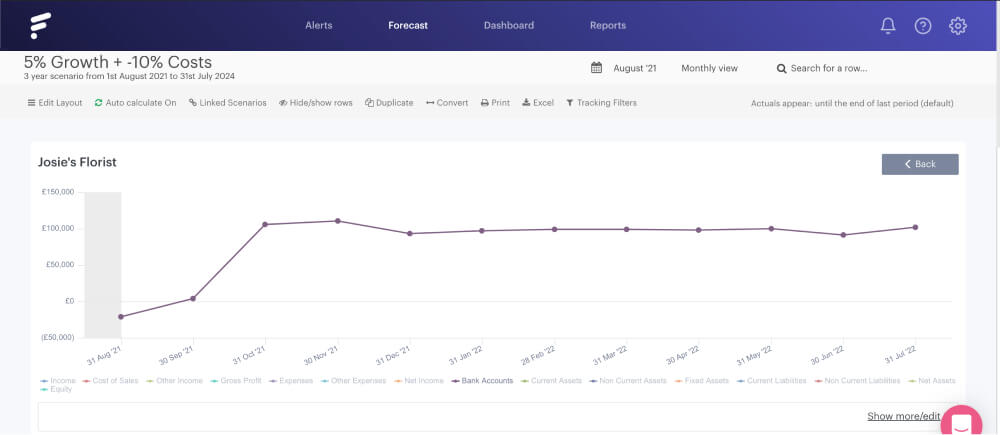The width and height of the screenshot is (1000, 435).
Task: Open the Monthly view dropdown
Action: (709, 68)
